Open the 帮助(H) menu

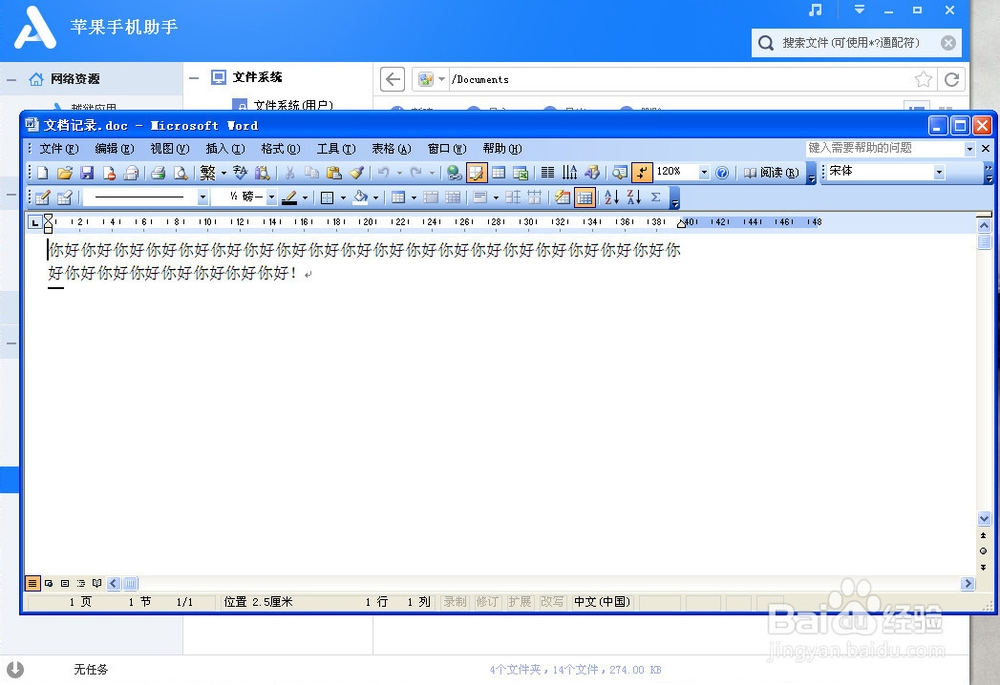[502, 149]
